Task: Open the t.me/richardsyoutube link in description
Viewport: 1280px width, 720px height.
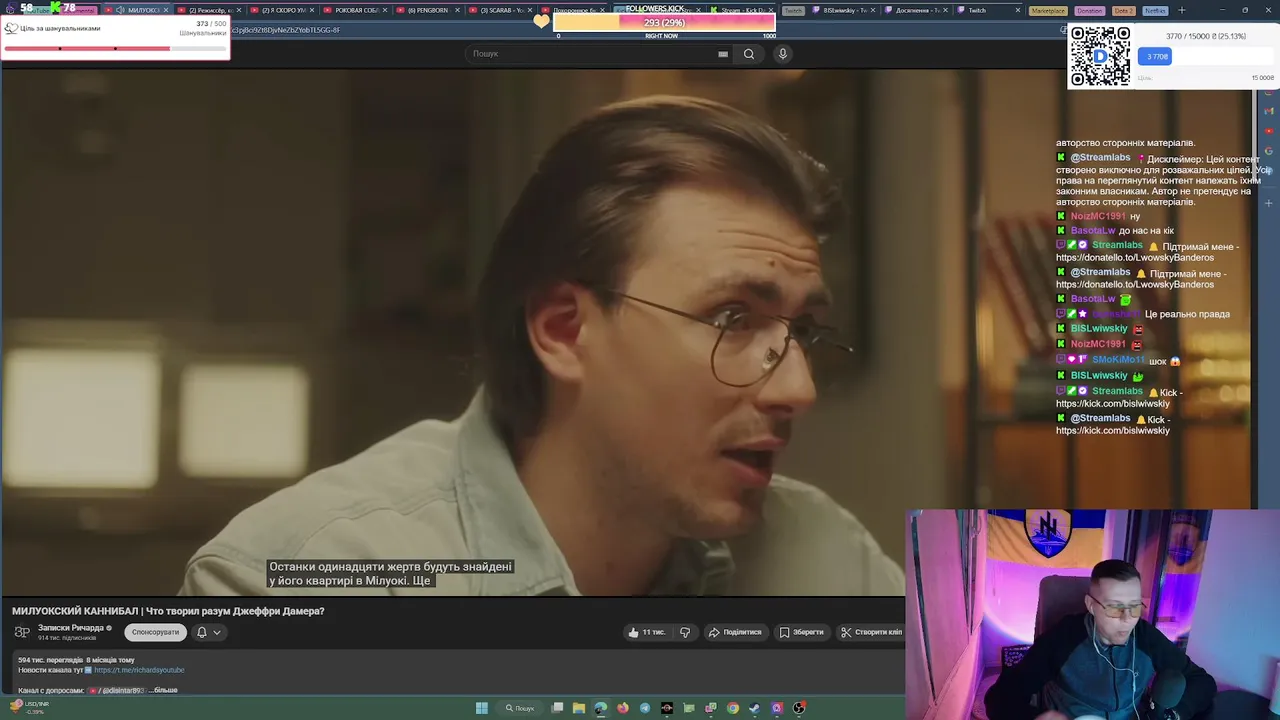Action: (x=139, y=670)
